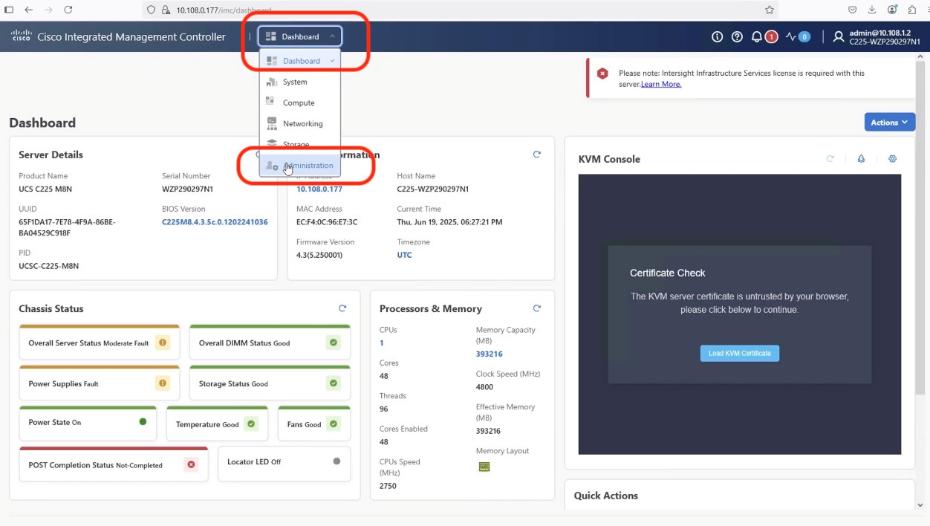The image size is (930, 526).
Task: Refresh the Management Information card
Action: [537, 154]
